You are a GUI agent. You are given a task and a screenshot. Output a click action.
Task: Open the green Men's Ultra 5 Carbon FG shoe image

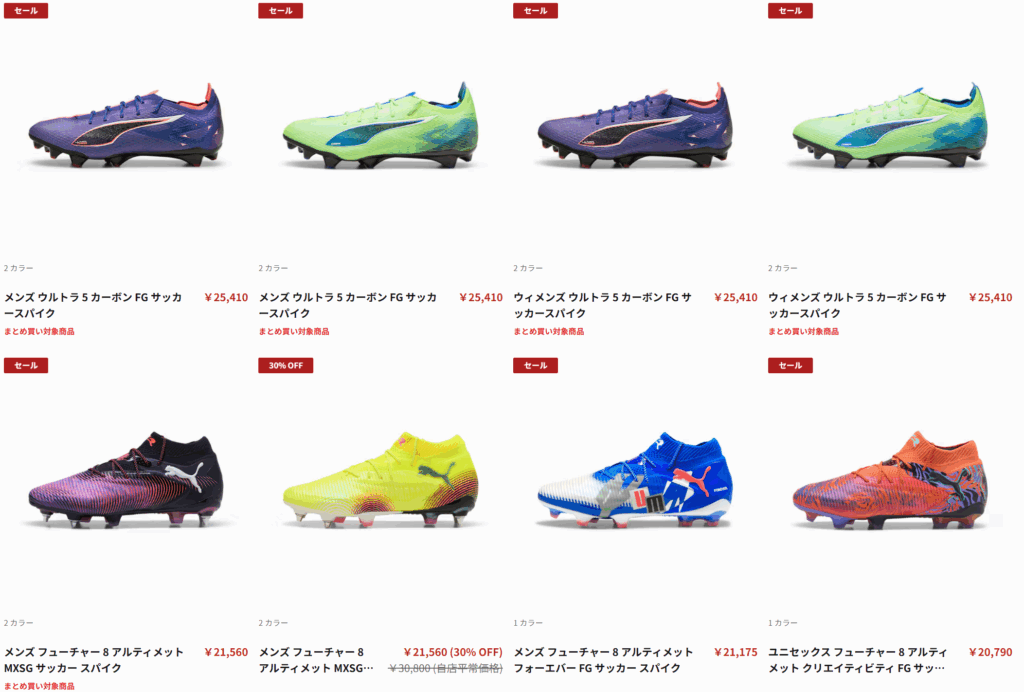coord(380,126)
